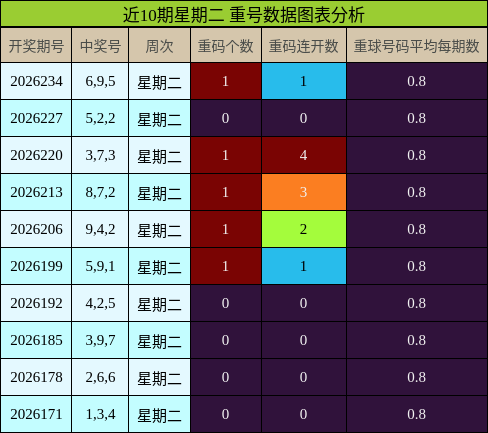Click the 0.8 average in row 2026234
The width and height of the screenshot is (488, 433).
[417, 81]
